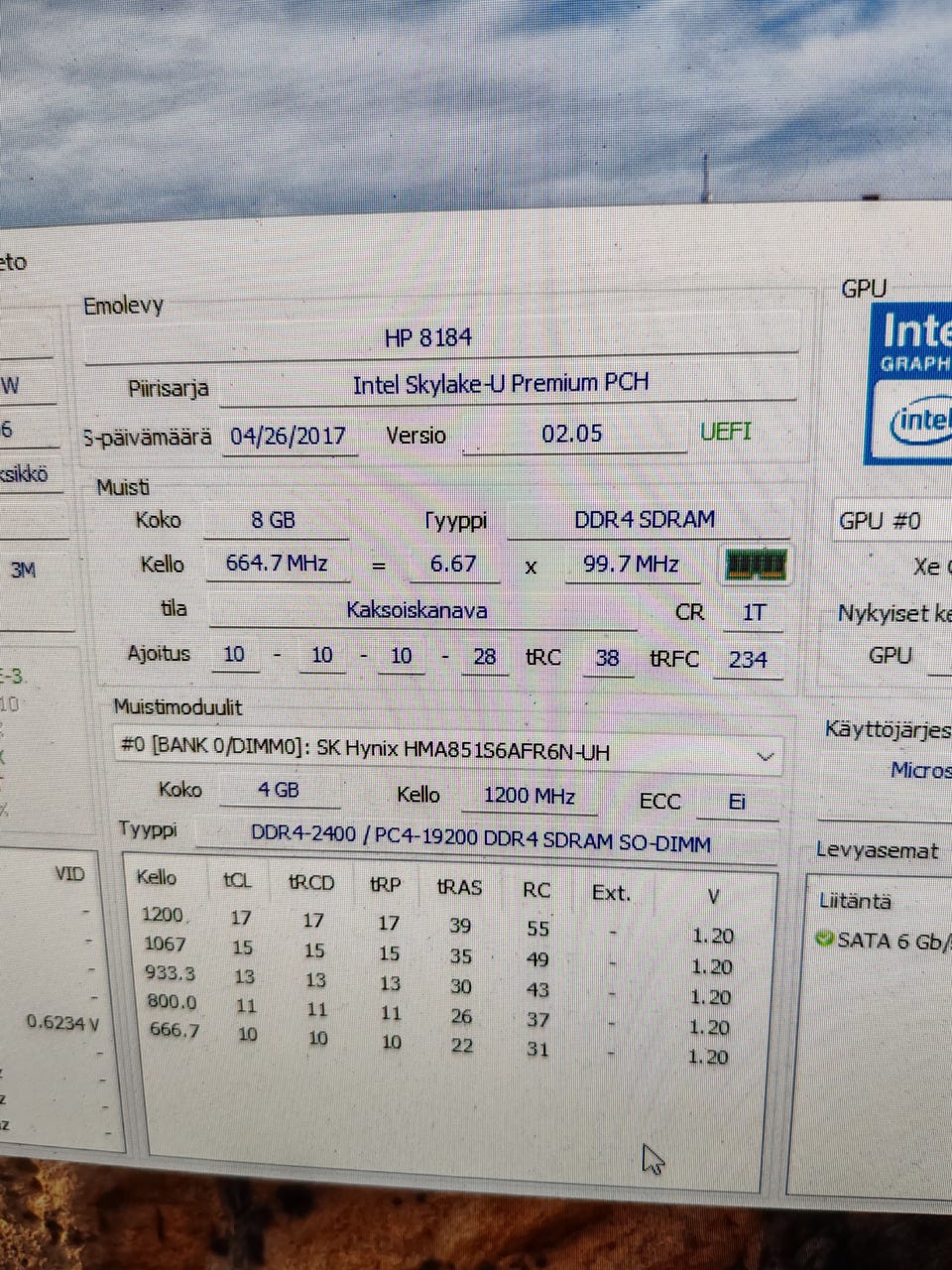Click the 6.67 multiplier value
The width and height of the screenshot is (952, 1270).
point(454,564)
